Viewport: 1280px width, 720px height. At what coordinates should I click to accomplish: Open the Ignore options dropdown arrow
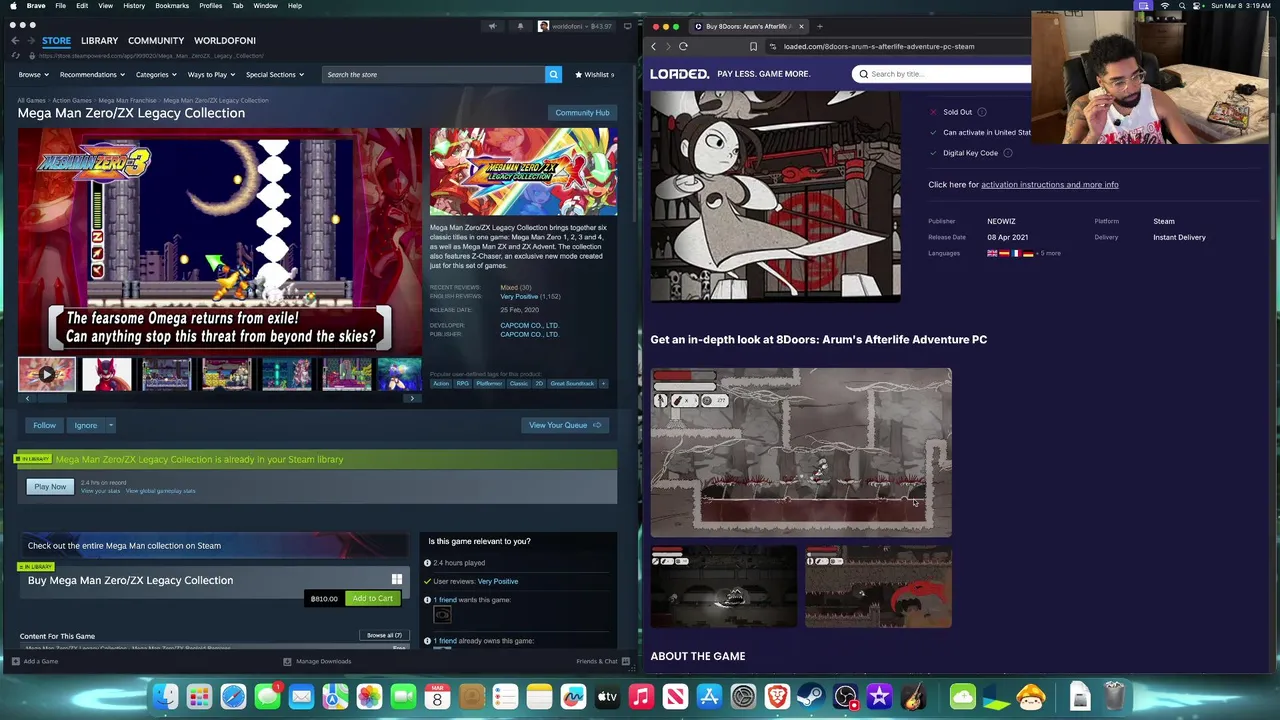pos(110,425)
